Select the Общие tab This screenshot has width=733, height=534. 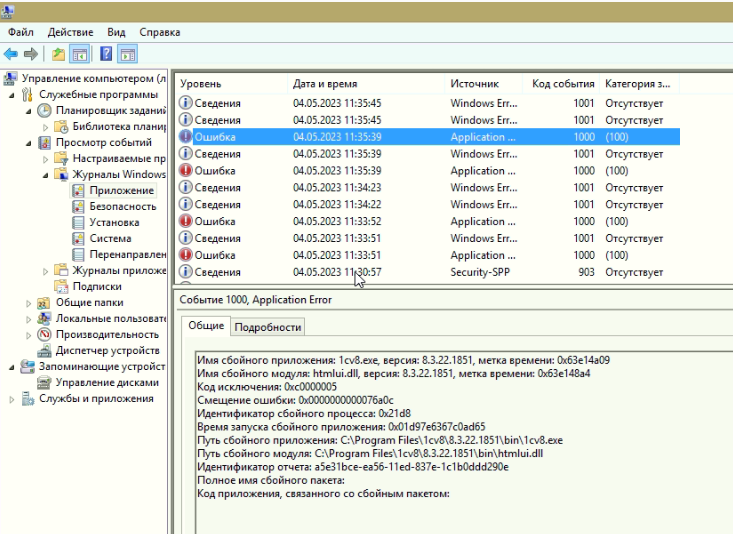(x=206, y=325)
